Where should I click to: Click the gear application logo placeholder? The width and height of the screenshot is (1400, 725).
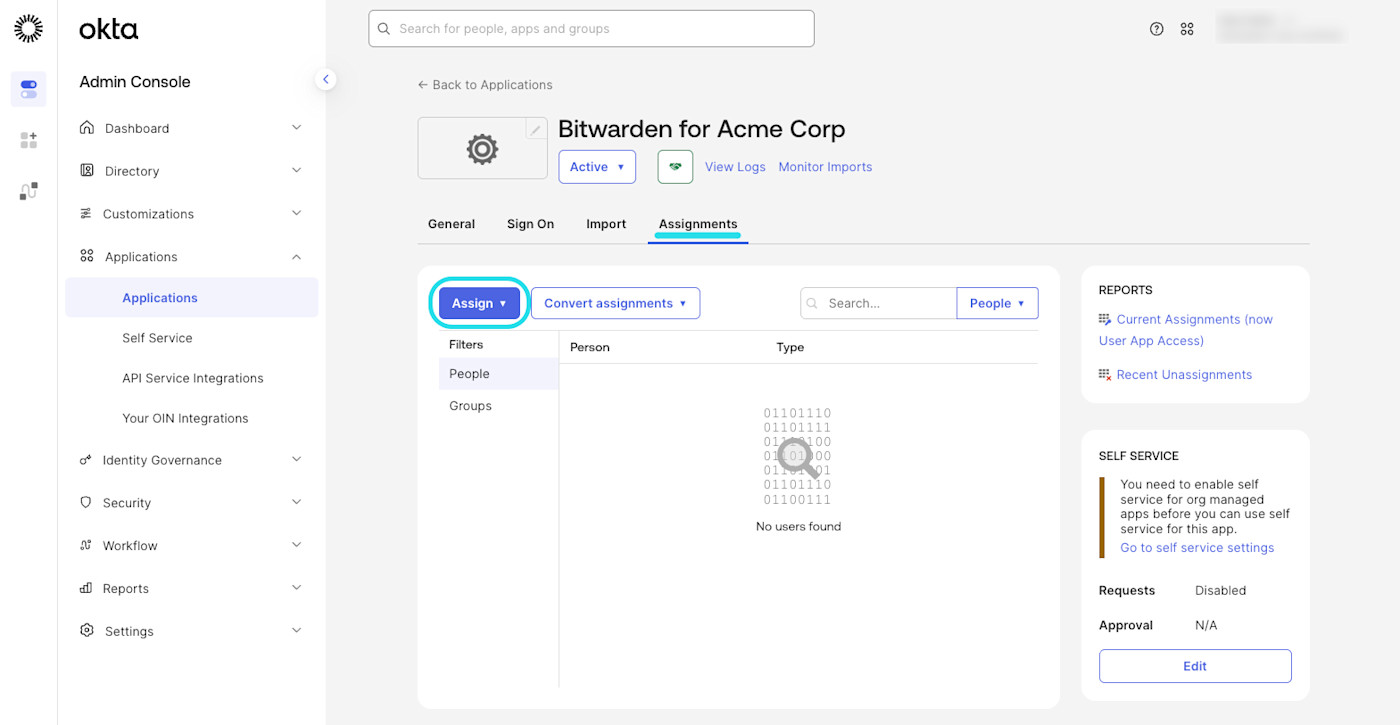[x=482, y=149]
